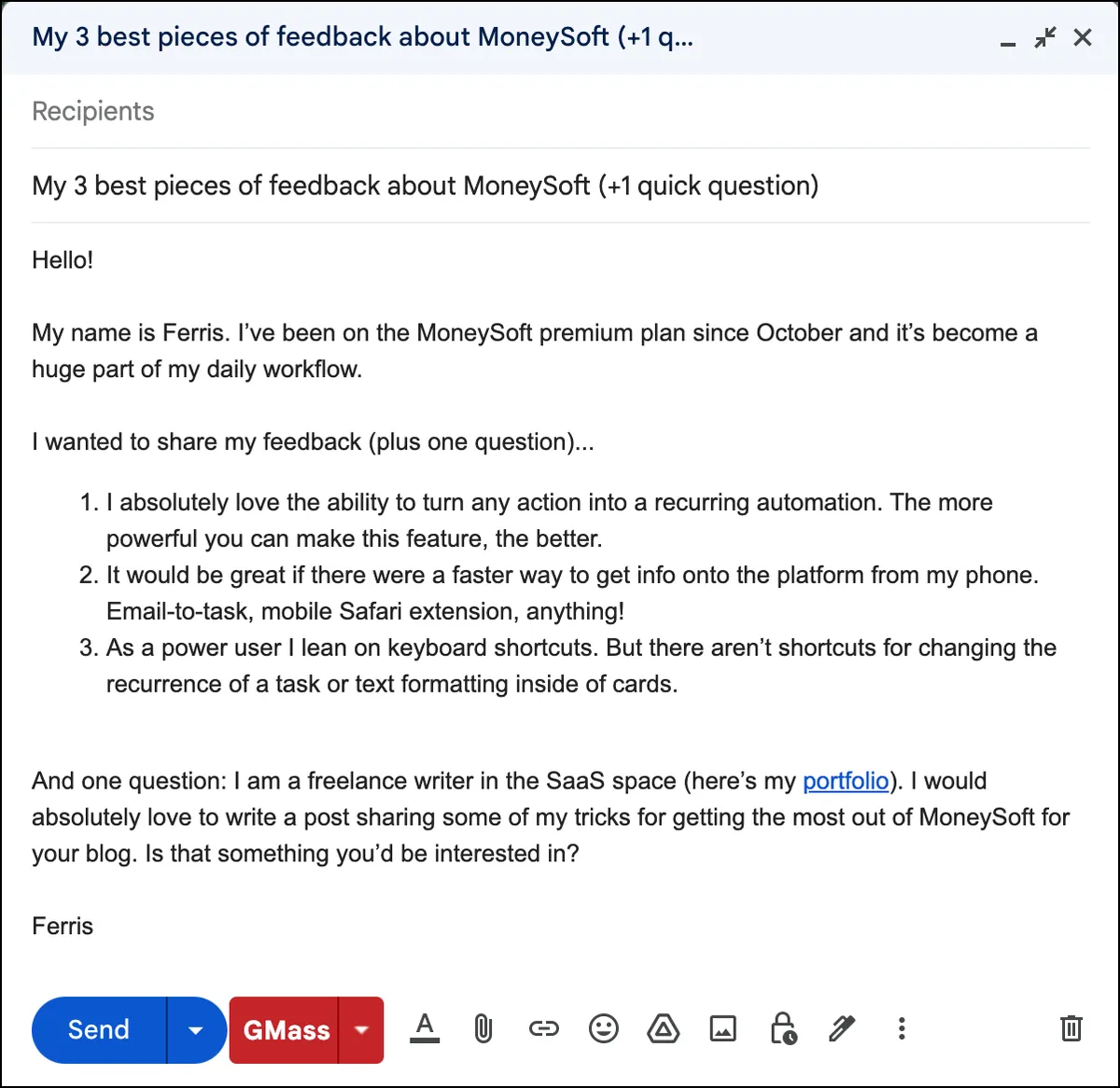Insert signature with the pen icon
This screenshot has height=1088, width=1120.
pyautogui.click(x=842, y=1029)
